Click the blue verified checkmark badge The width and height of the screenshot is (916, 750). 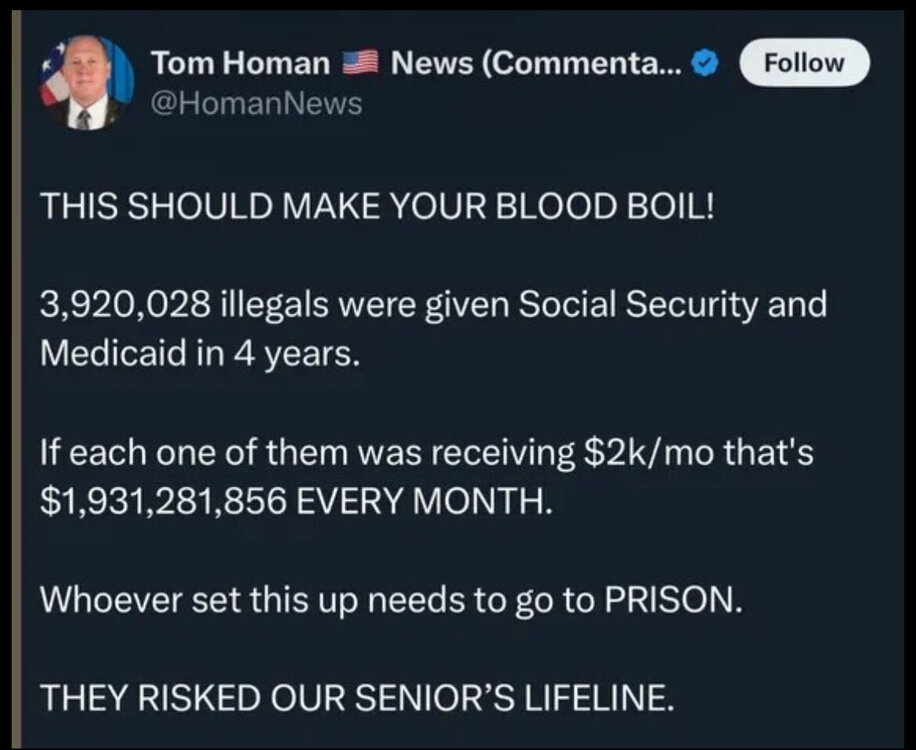point(704,63)
